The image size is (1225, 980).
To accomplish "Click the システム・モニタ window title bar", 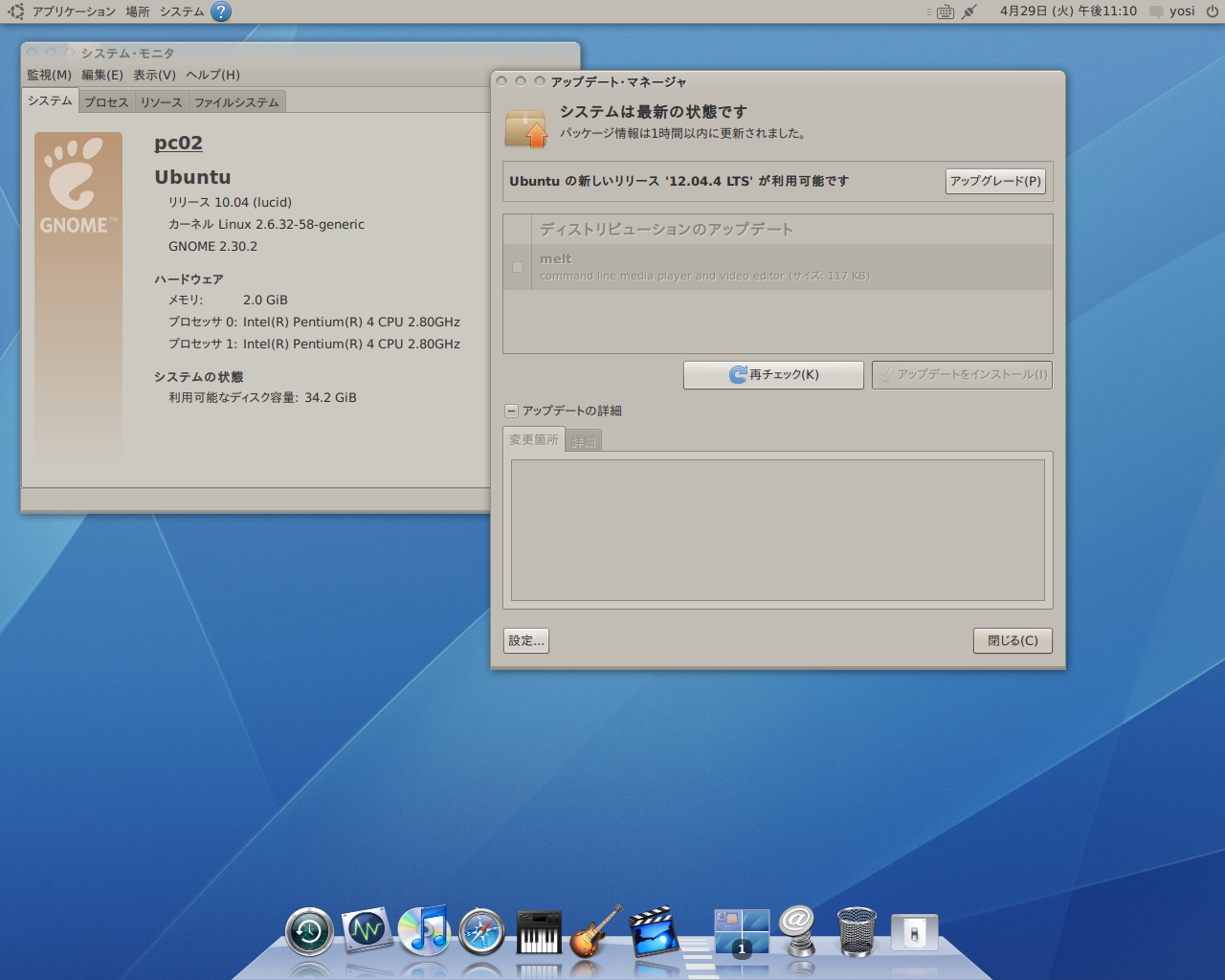I will point(301,53).
